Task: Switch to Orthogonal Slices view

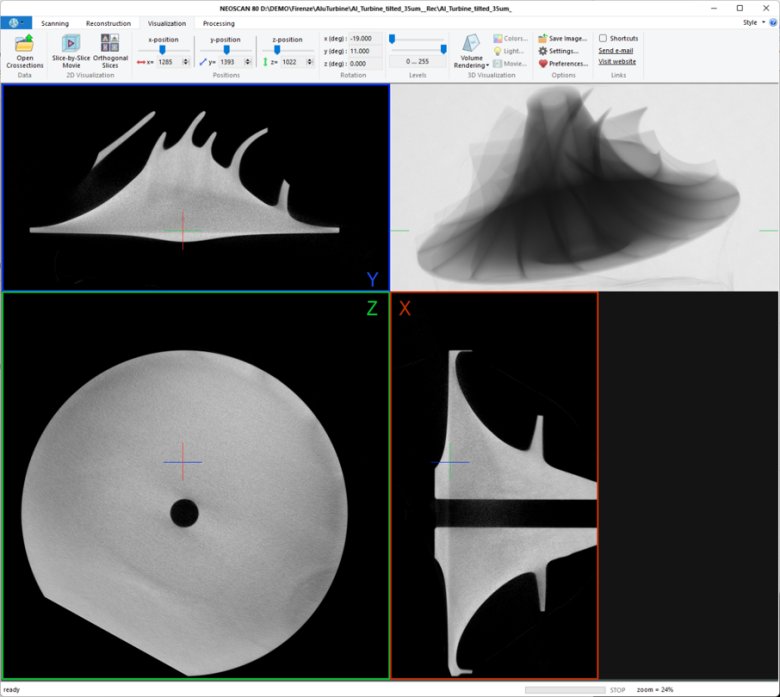Action: (x=110, y=45)
